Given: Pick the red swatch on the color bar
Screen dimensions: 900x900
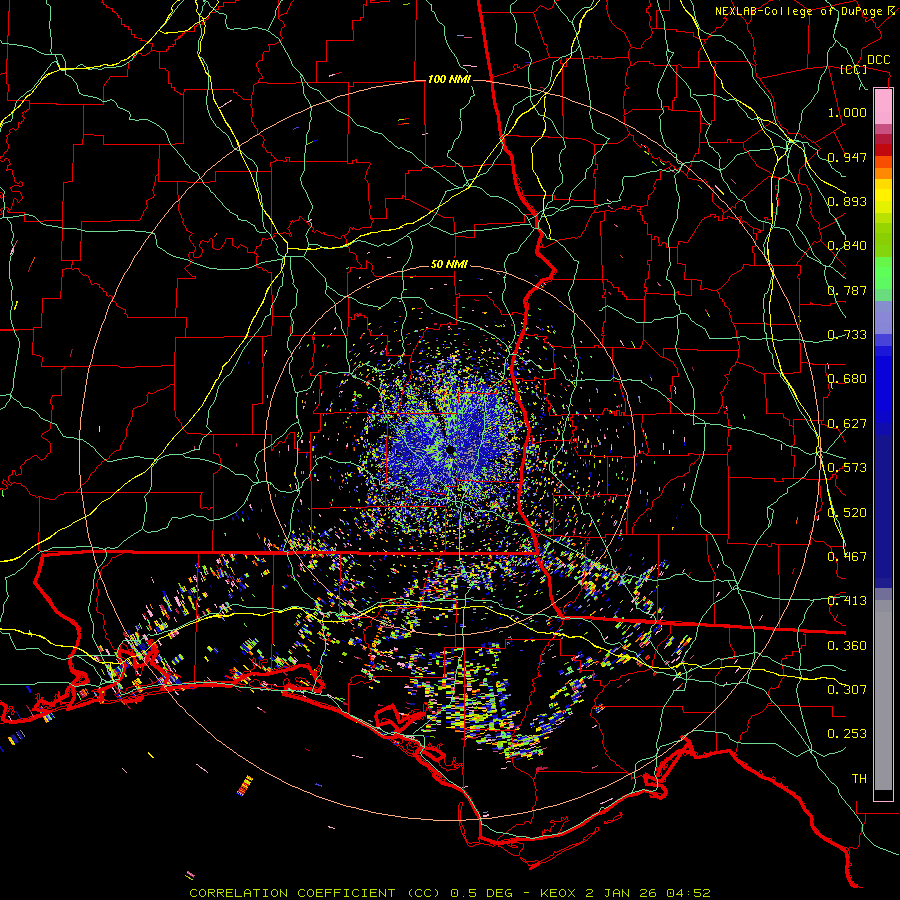Looking at the screenshot, I should [x=883, y=150].
